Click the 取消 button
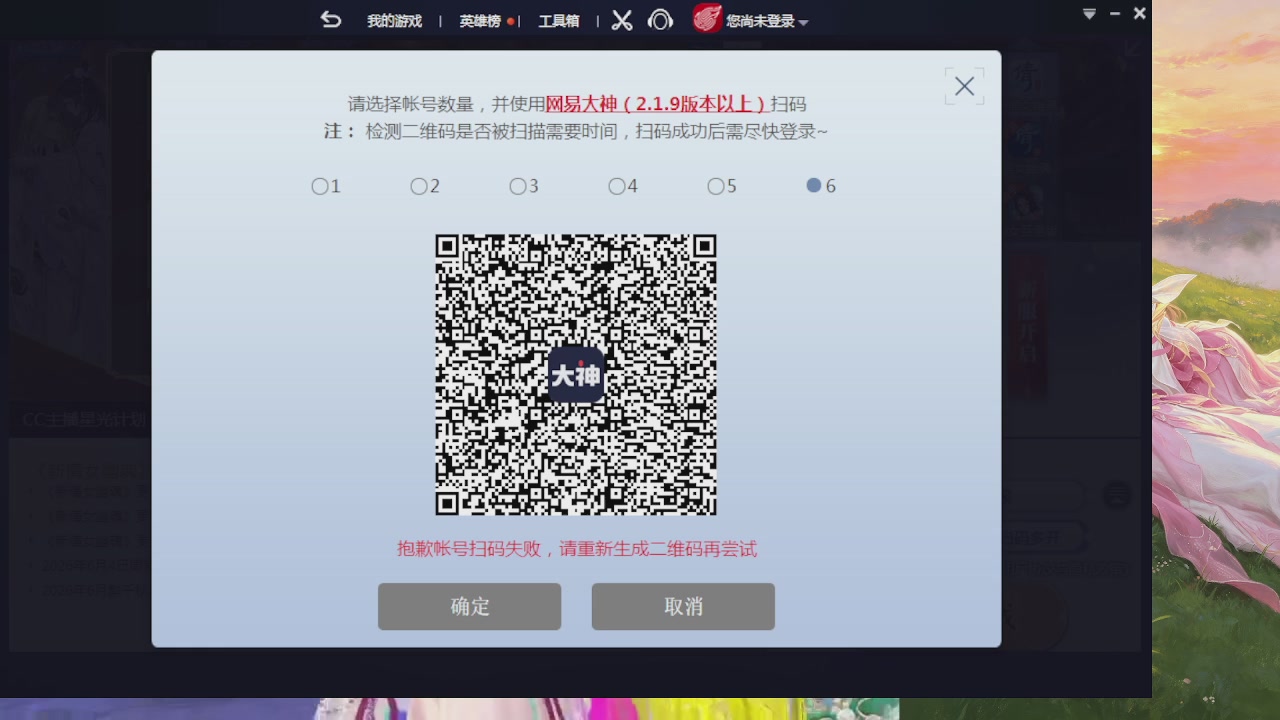The image size is (1280, 720). [x=683, y=607]
